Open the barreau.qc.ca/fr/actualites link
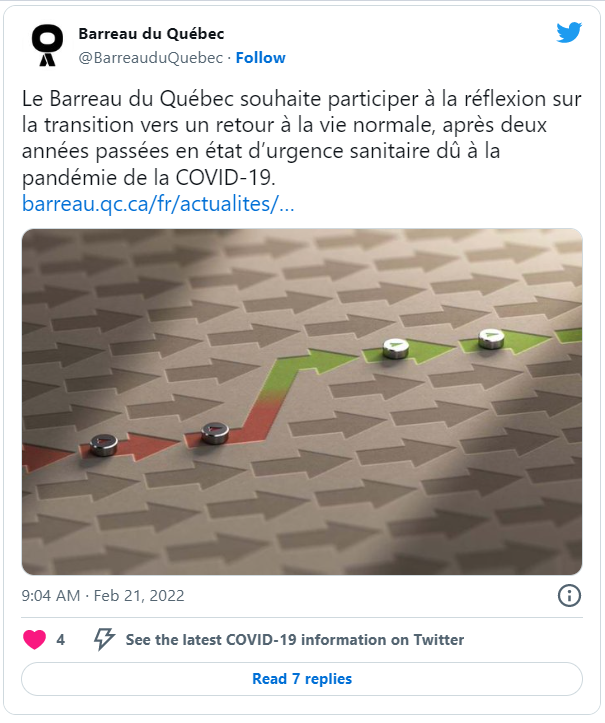 [x=158, y=204]
